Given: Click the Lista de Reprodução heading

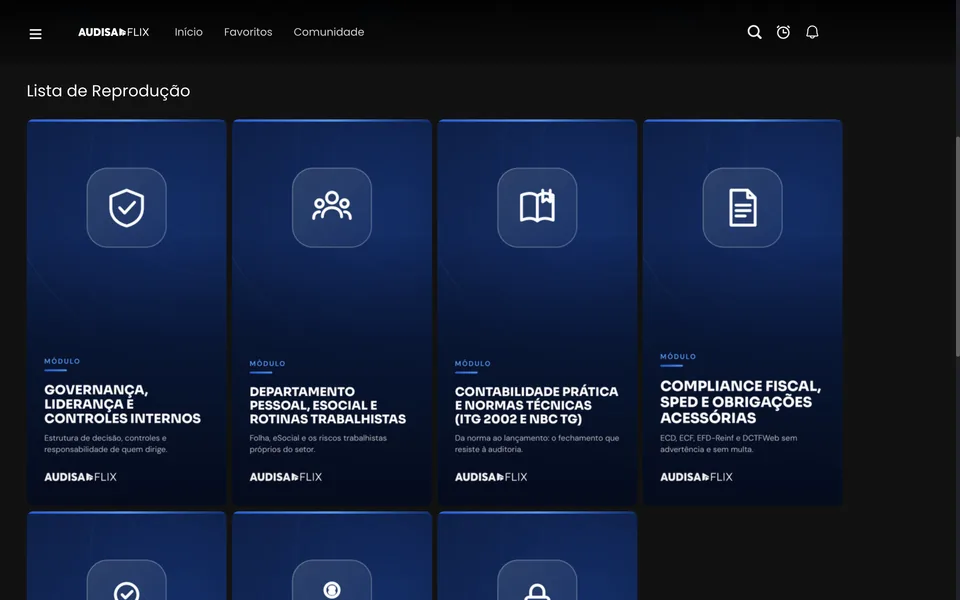Looking at the screenshot, I should click(108, 91).
